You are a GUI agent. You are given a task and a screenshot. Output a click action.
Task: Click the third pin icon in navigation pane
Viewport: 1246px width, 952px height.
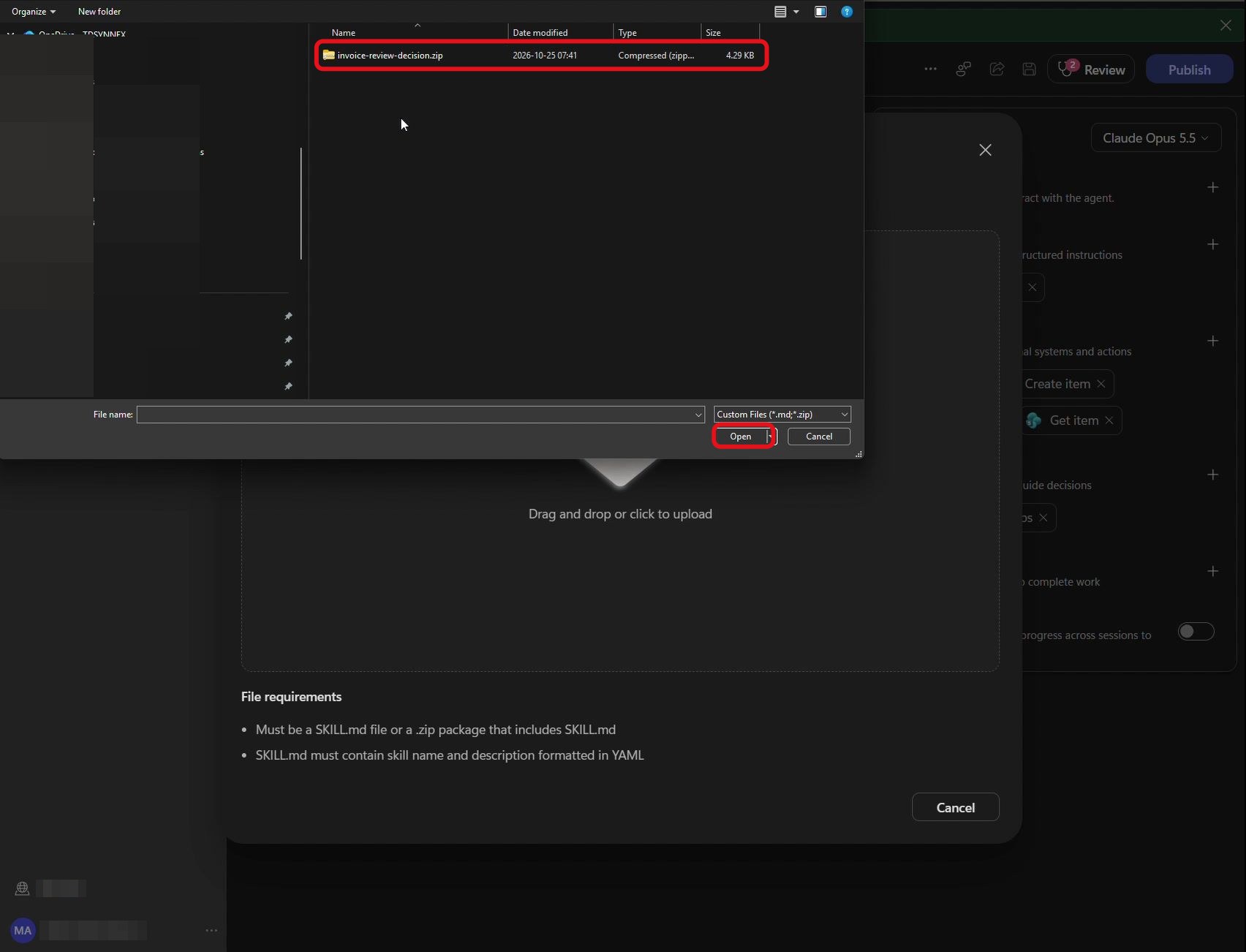[x=288, y=363]
